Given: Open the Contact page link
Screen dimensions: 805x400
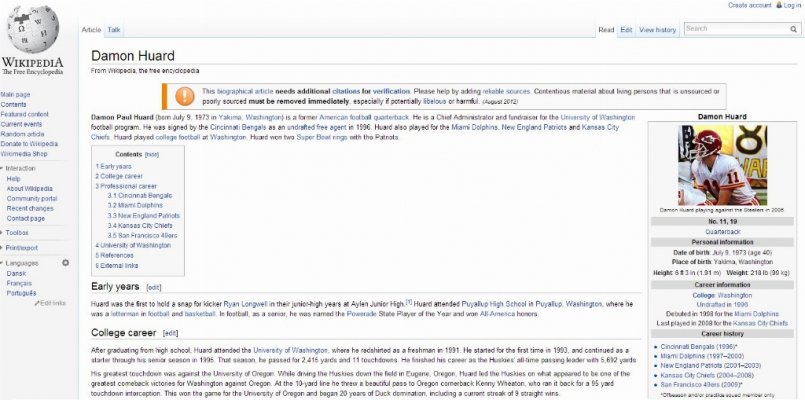Looking at the screenshot, I should (x=26, y=218).
